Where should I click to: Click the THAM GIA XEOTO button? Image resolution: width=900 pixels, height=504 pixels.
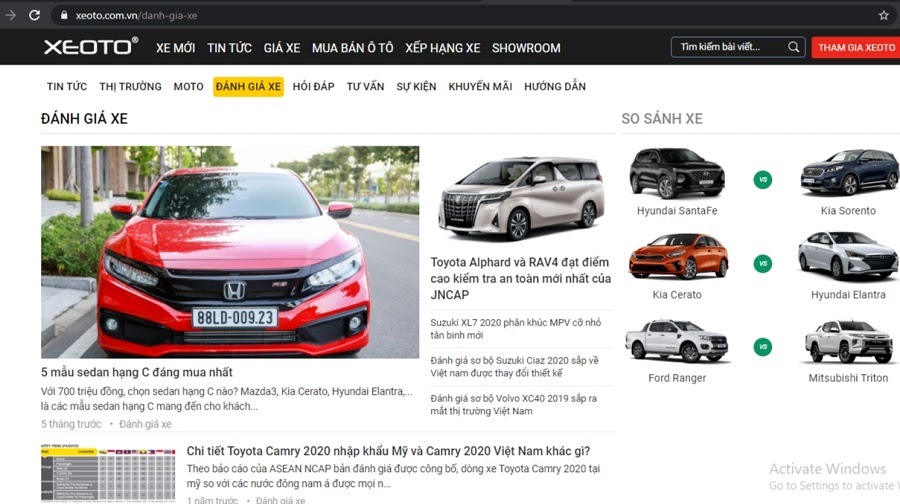856,48
